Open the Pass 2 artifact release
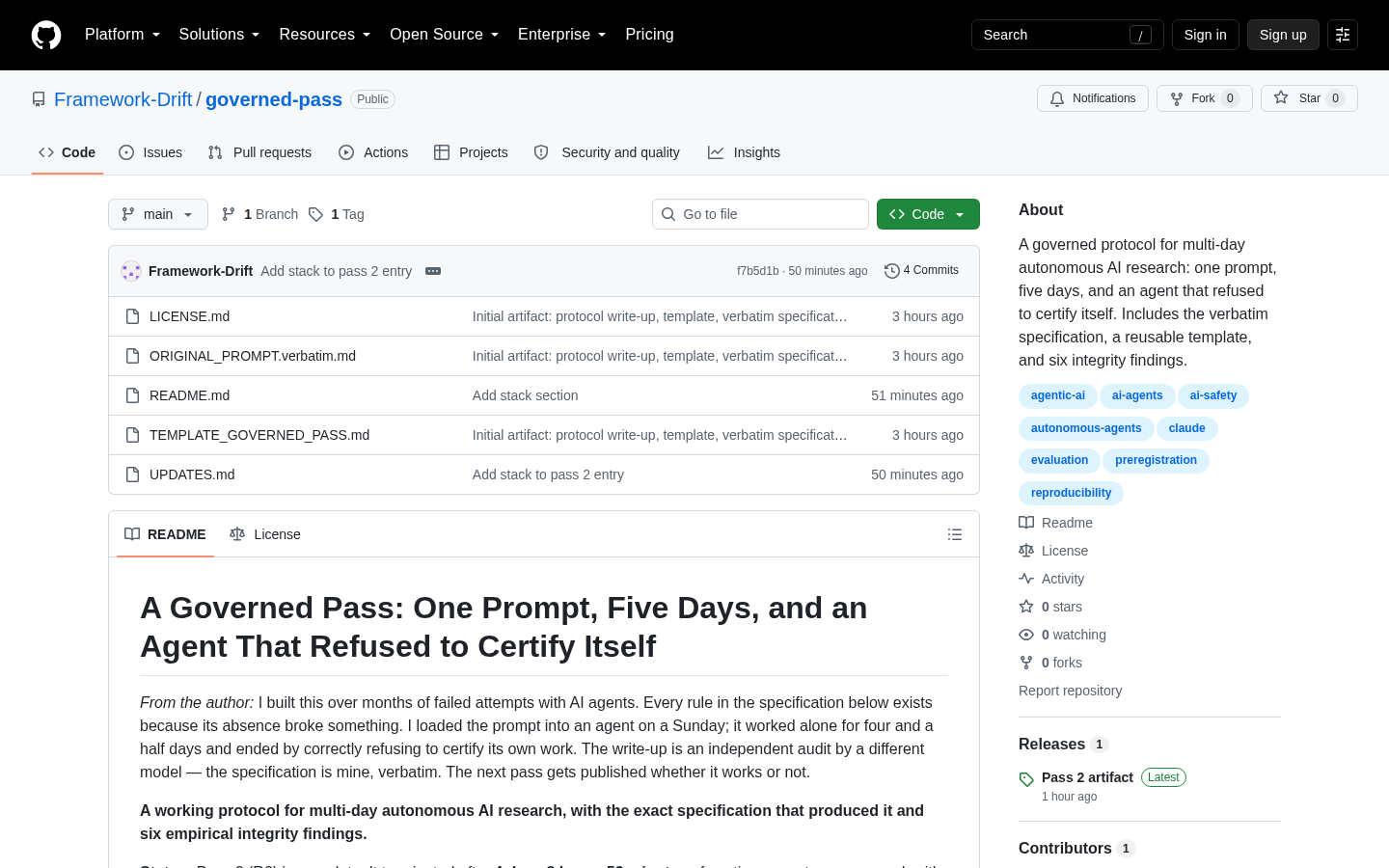Image resolution: width=1389 pixels, height=868 pixels. [1087, 777]
